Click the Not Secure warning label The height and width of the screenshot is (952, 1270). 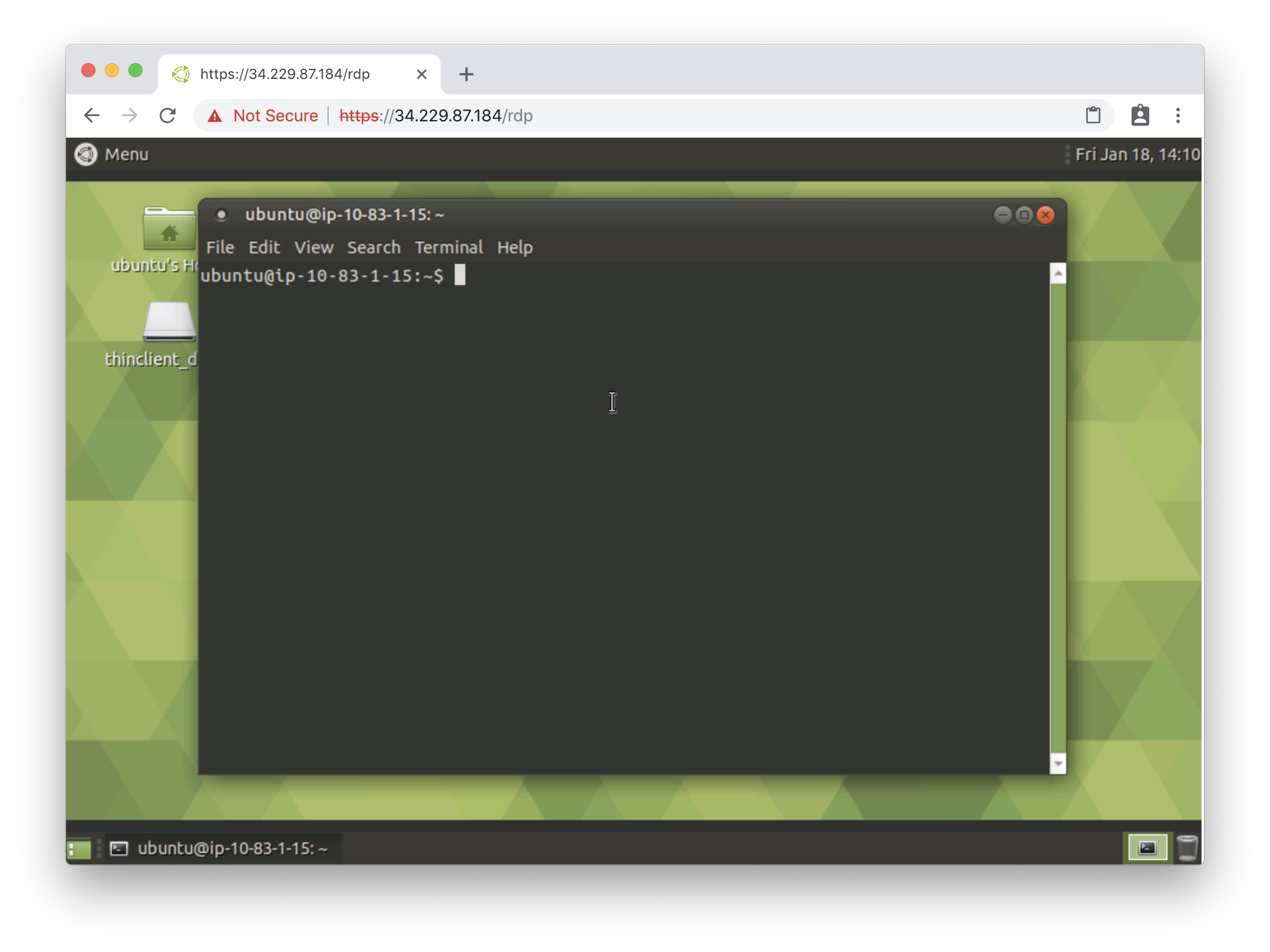click(275, 115)
